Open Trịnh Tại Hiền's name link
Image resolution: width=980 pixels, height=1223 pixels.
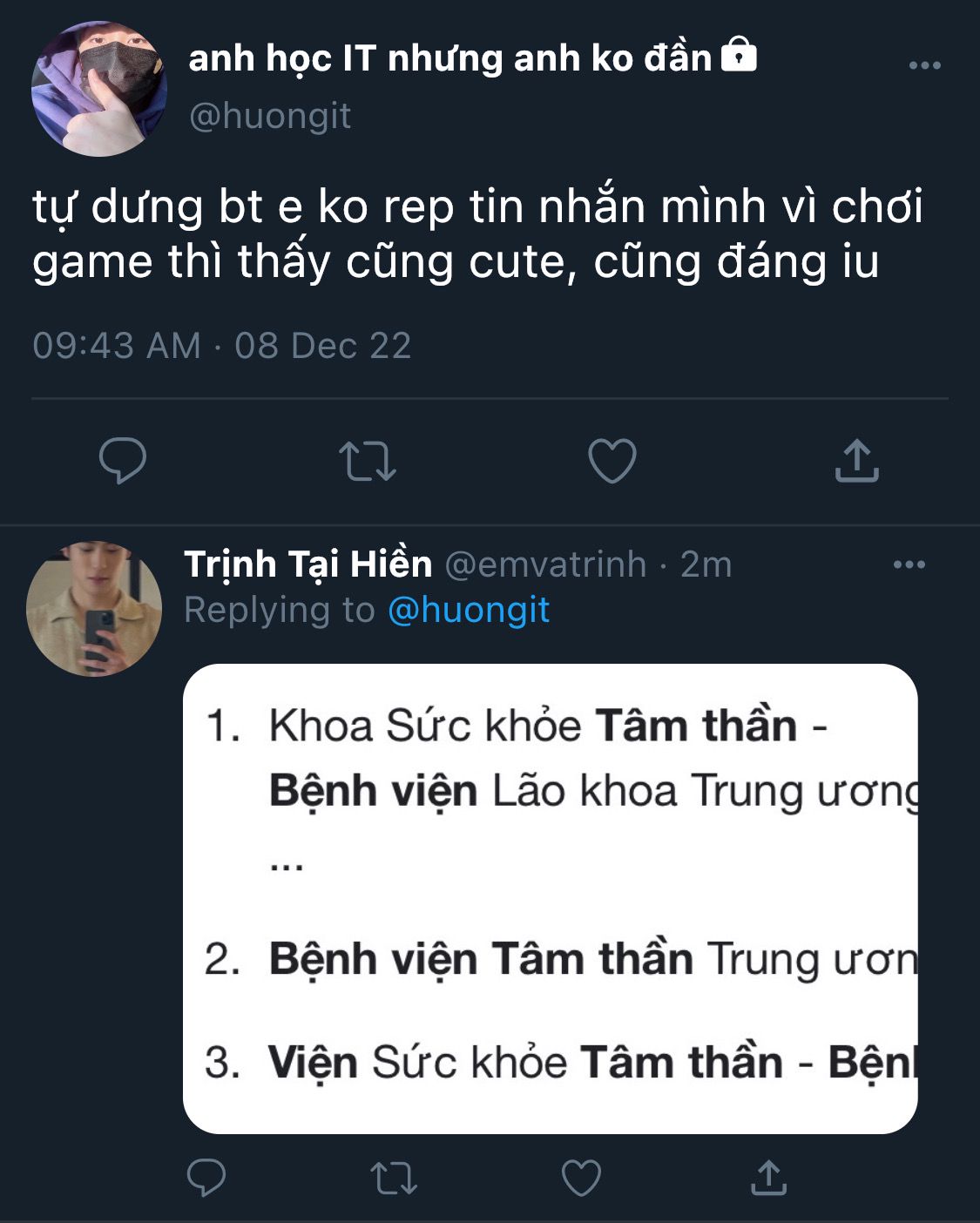(x=308, y=564)
